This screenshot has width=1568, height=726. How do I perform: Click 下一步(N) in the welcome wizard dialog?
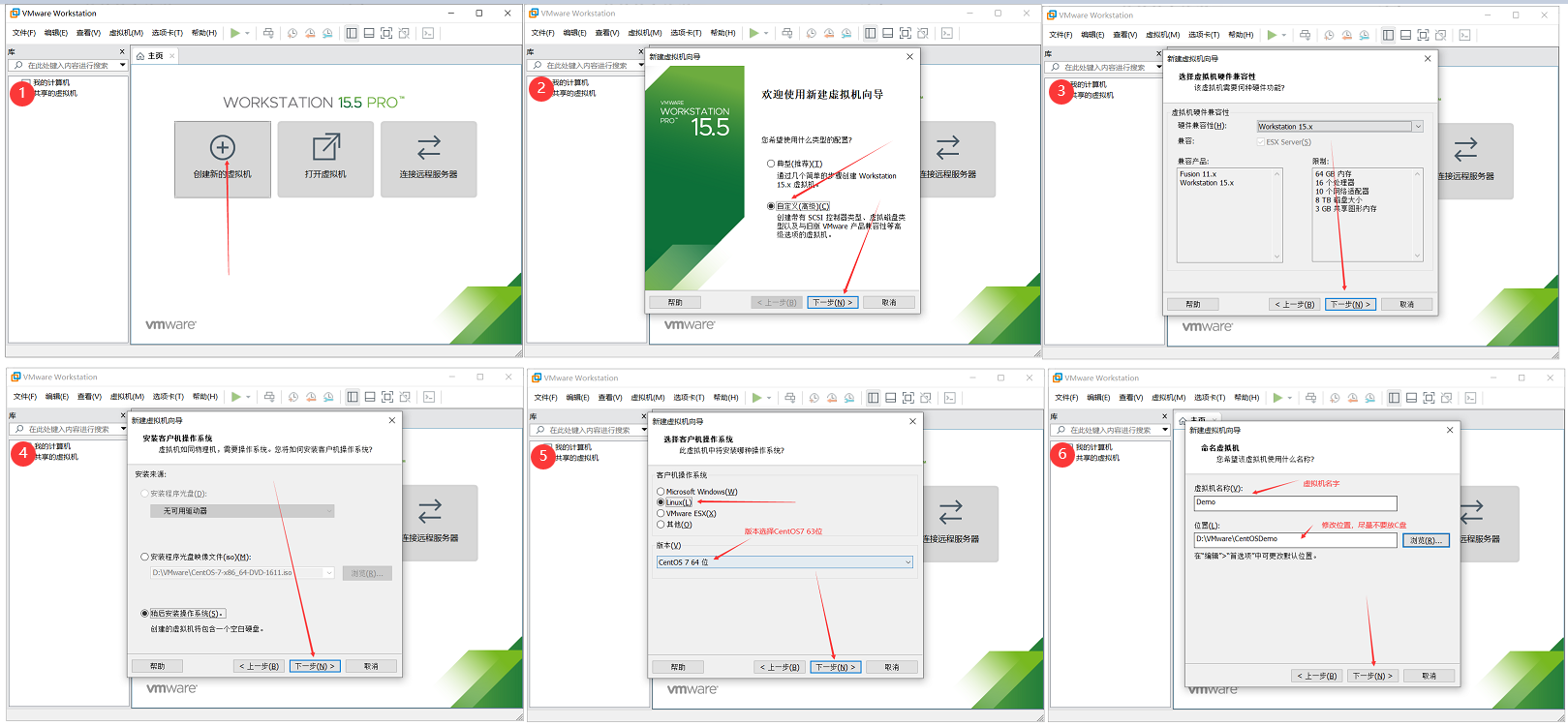click(x=833, y=303)
